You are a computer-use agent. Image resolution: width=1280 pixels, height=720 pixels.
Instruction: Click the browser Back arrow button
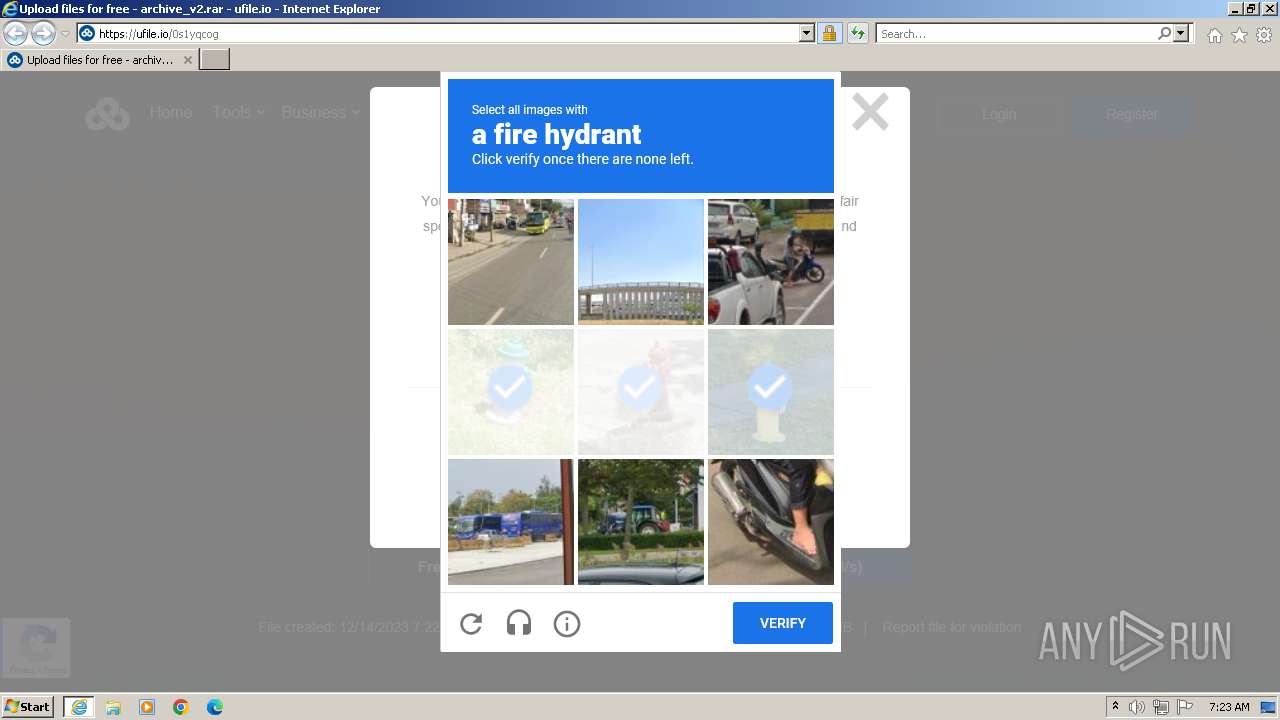point(16,34)
